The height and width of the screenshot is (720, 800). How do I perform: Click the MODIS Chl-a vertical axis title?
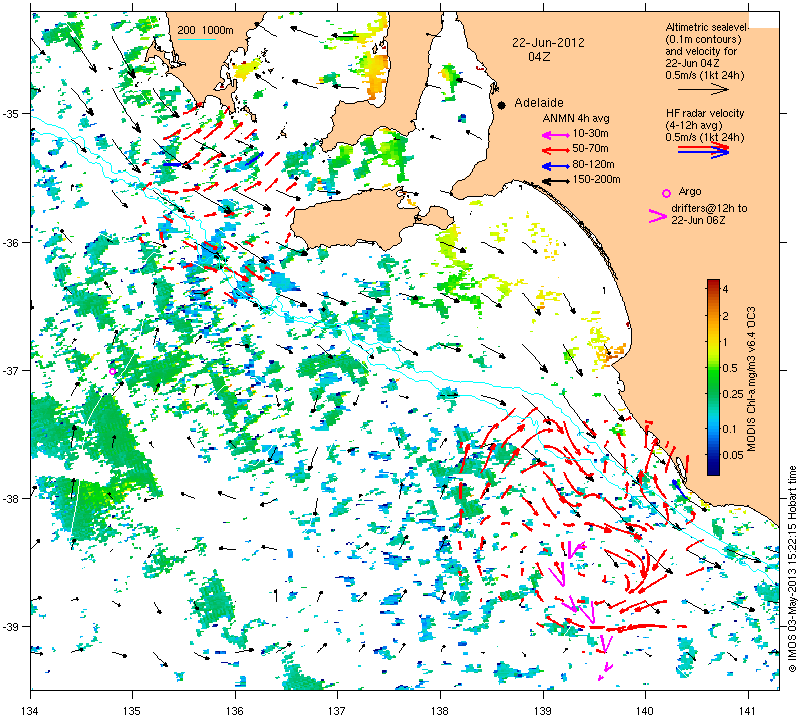coord(751,379)
